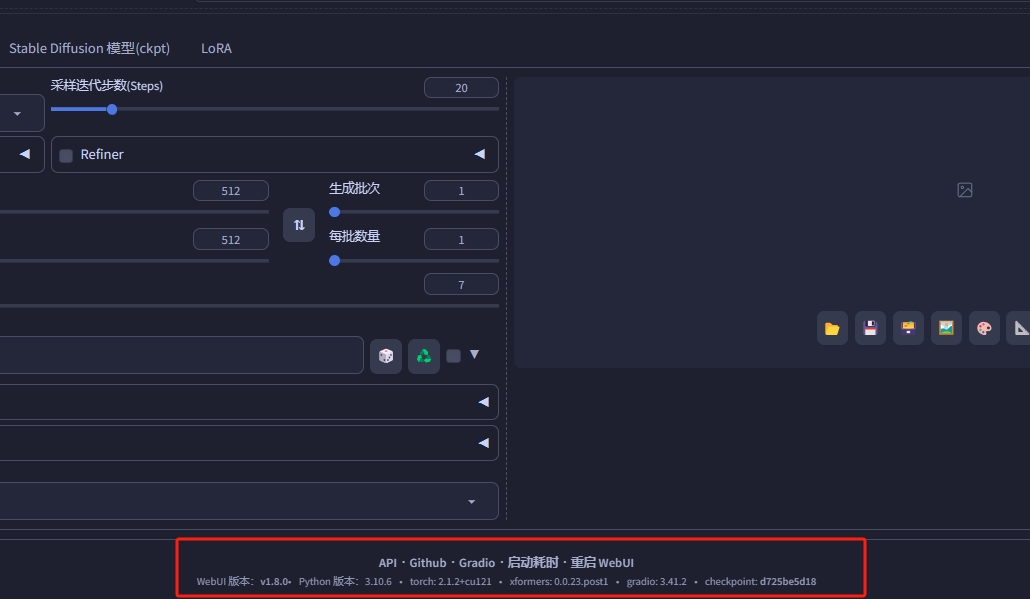
Task: Click the Steps value input showing 20
Action: pyautogui.click(x=461, y=87)
